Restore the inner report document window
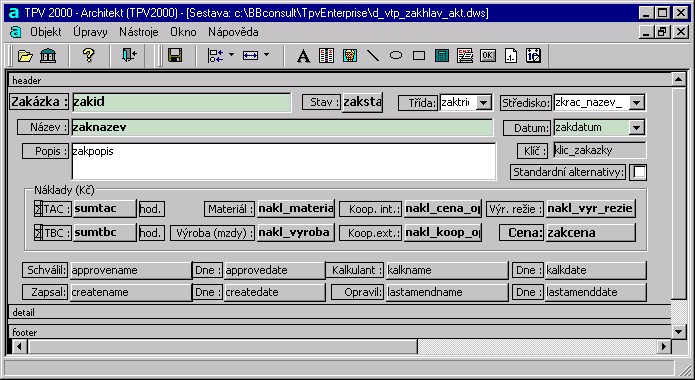 663,32
